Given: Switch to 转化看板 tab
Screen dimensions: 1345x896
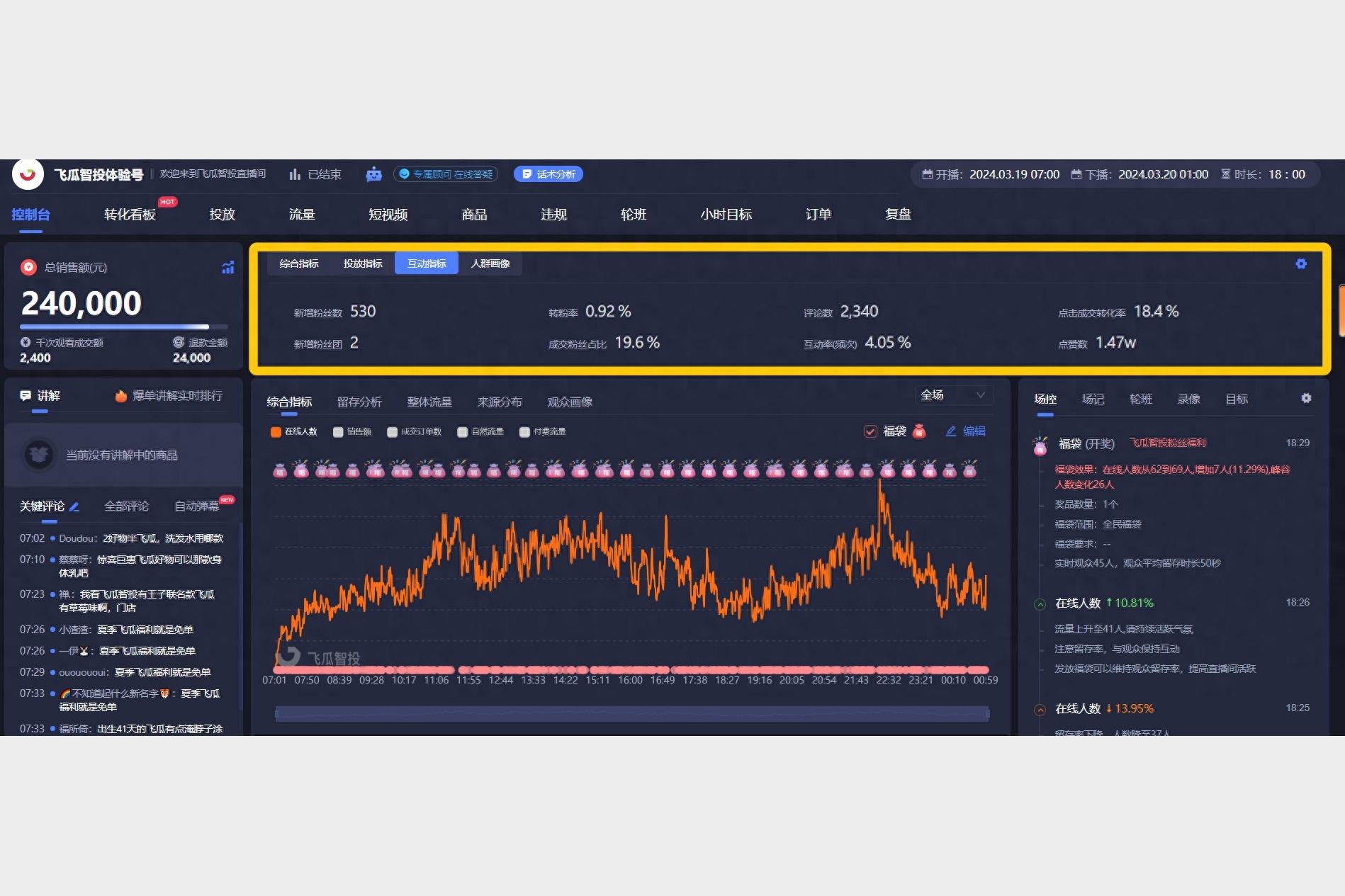Looking at the screenshot, I should [x=130, y=215].
